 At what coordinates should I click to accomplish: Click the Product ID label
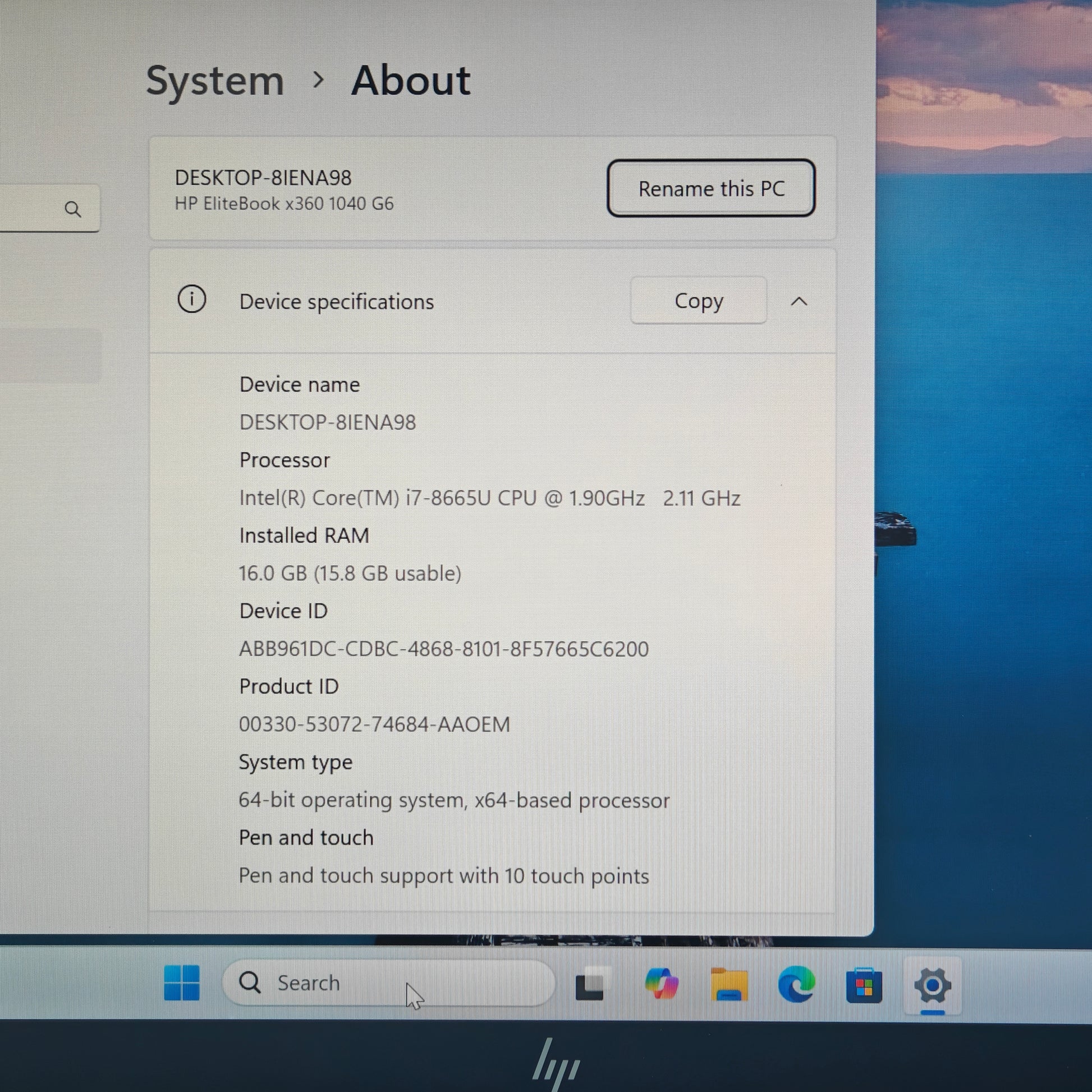(x=289, y=686)
